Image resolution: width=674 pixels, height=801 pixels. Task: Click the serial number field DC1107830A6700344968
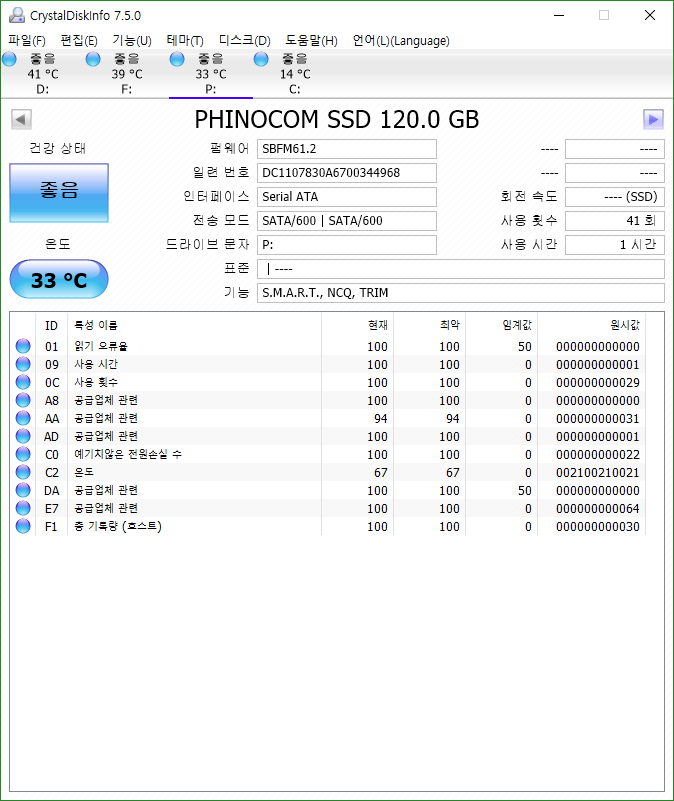tap(346, 173)
